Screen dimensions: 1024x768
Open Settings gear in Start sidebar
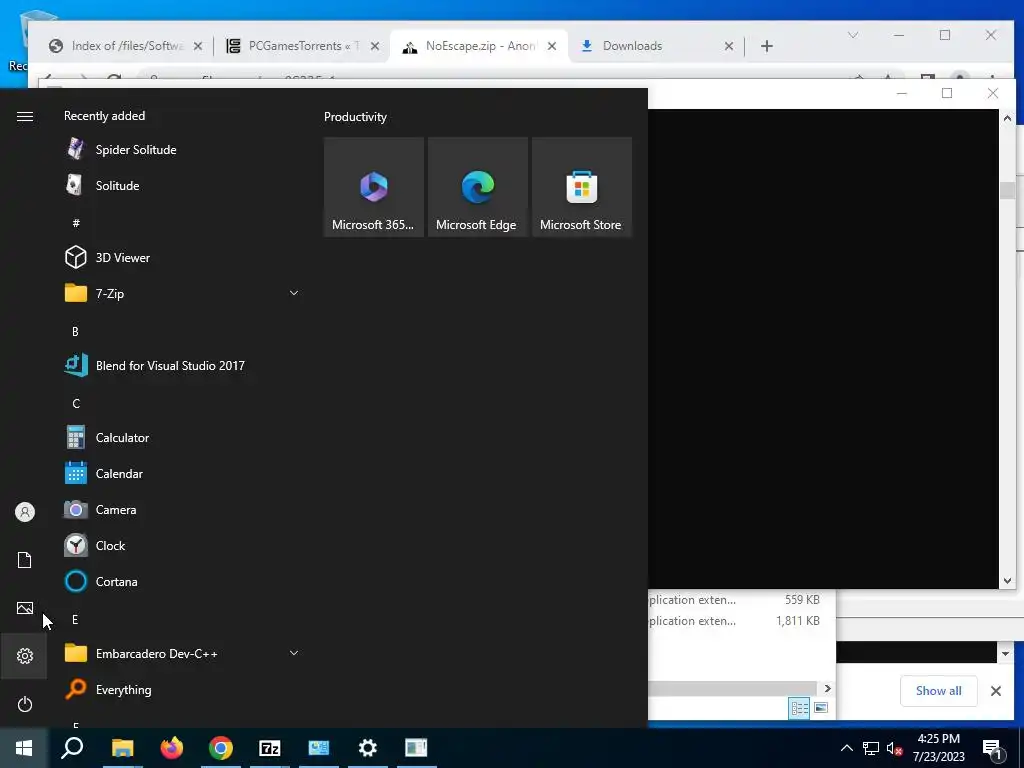pos(25,656)
